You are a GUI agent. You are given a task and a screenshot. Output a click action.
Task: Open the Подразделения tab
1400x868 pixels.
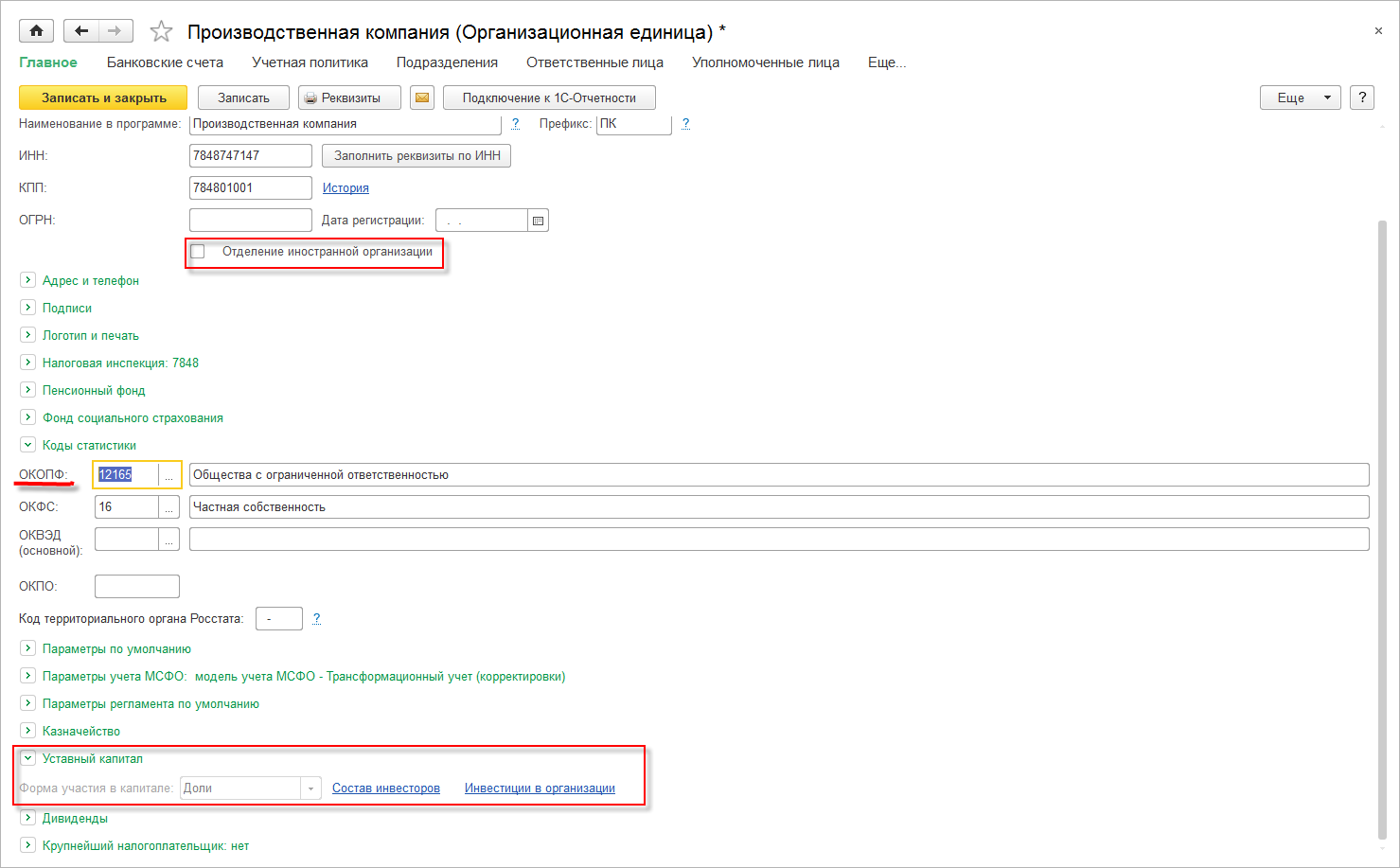(447, 62)
